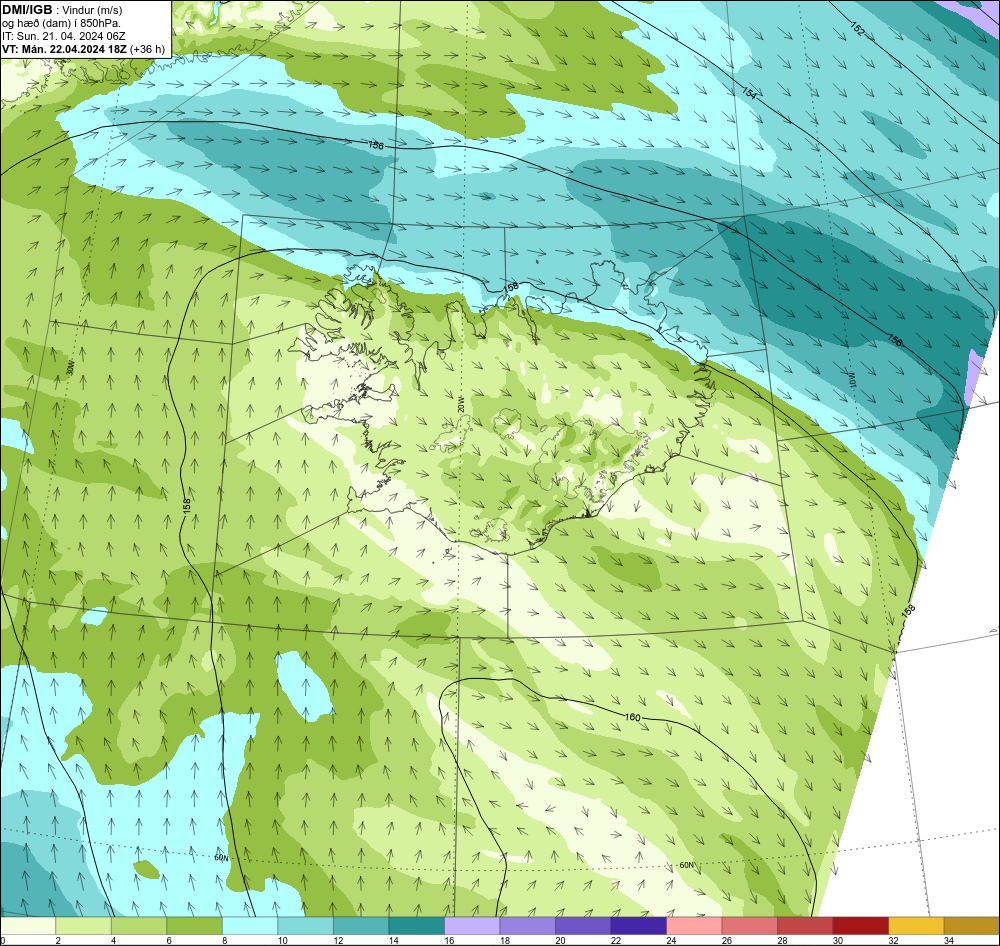Click the salmon 26–28 m/s legend swatch
This screenshot has height=946, width=1000.
(749, 926)
